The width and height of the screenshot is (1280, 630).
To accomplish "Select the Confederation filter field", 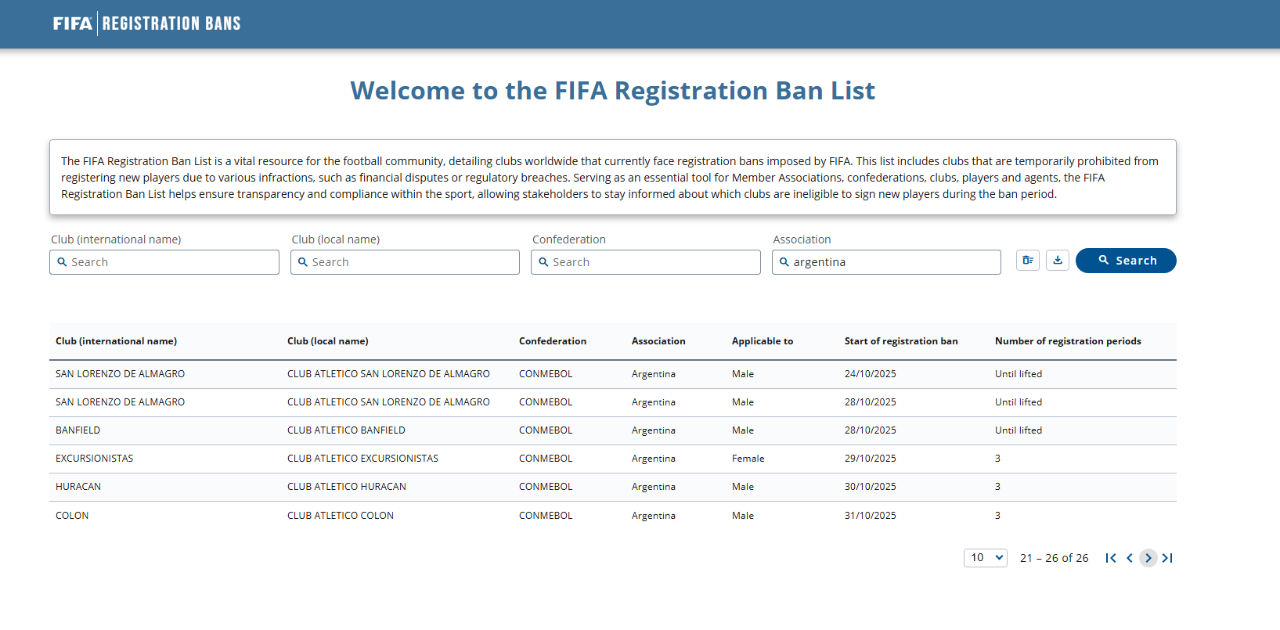I will click(646, 262).
